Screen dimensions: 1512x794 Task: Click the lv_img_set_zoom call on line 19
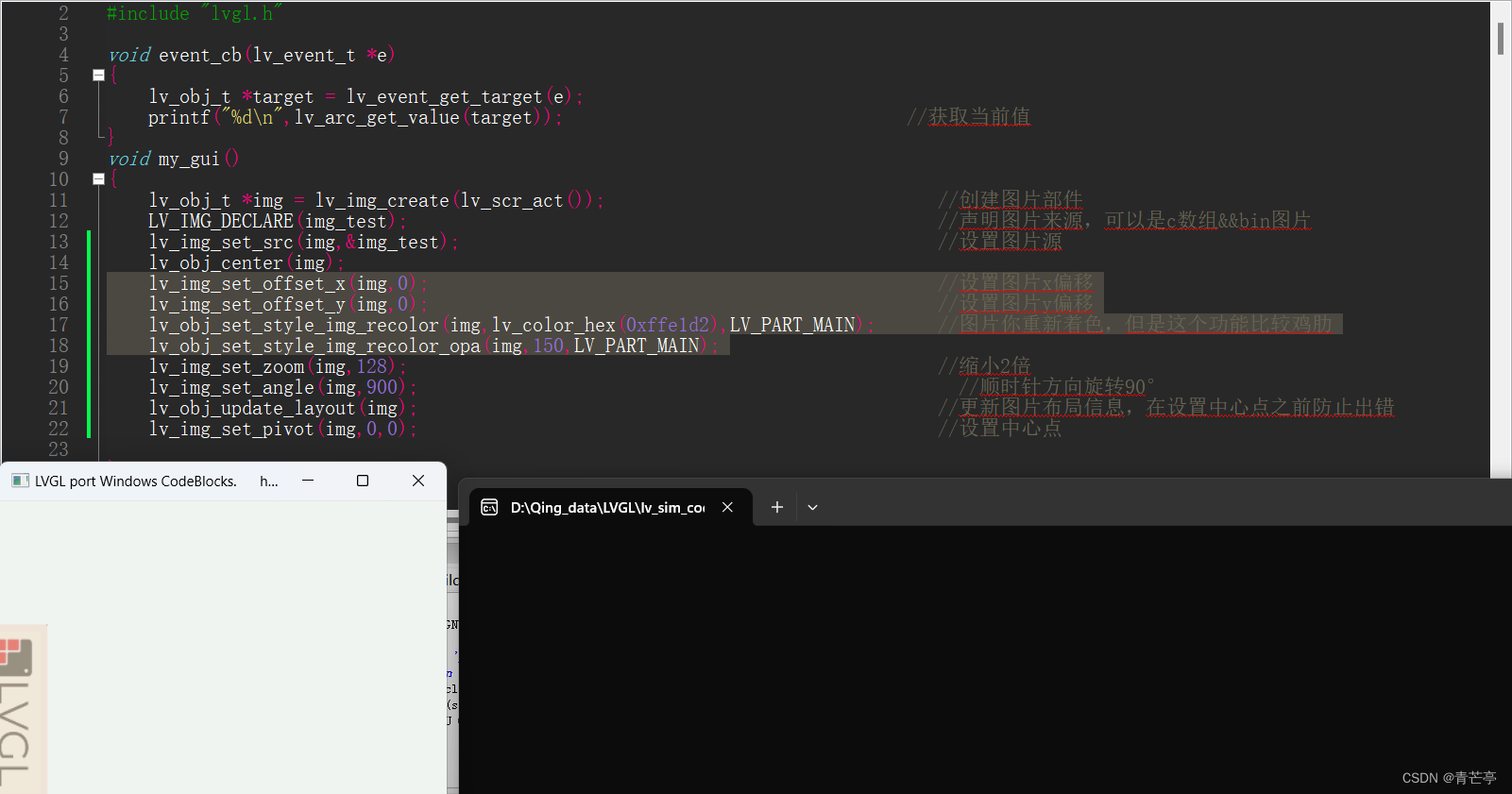click(278, 366)
